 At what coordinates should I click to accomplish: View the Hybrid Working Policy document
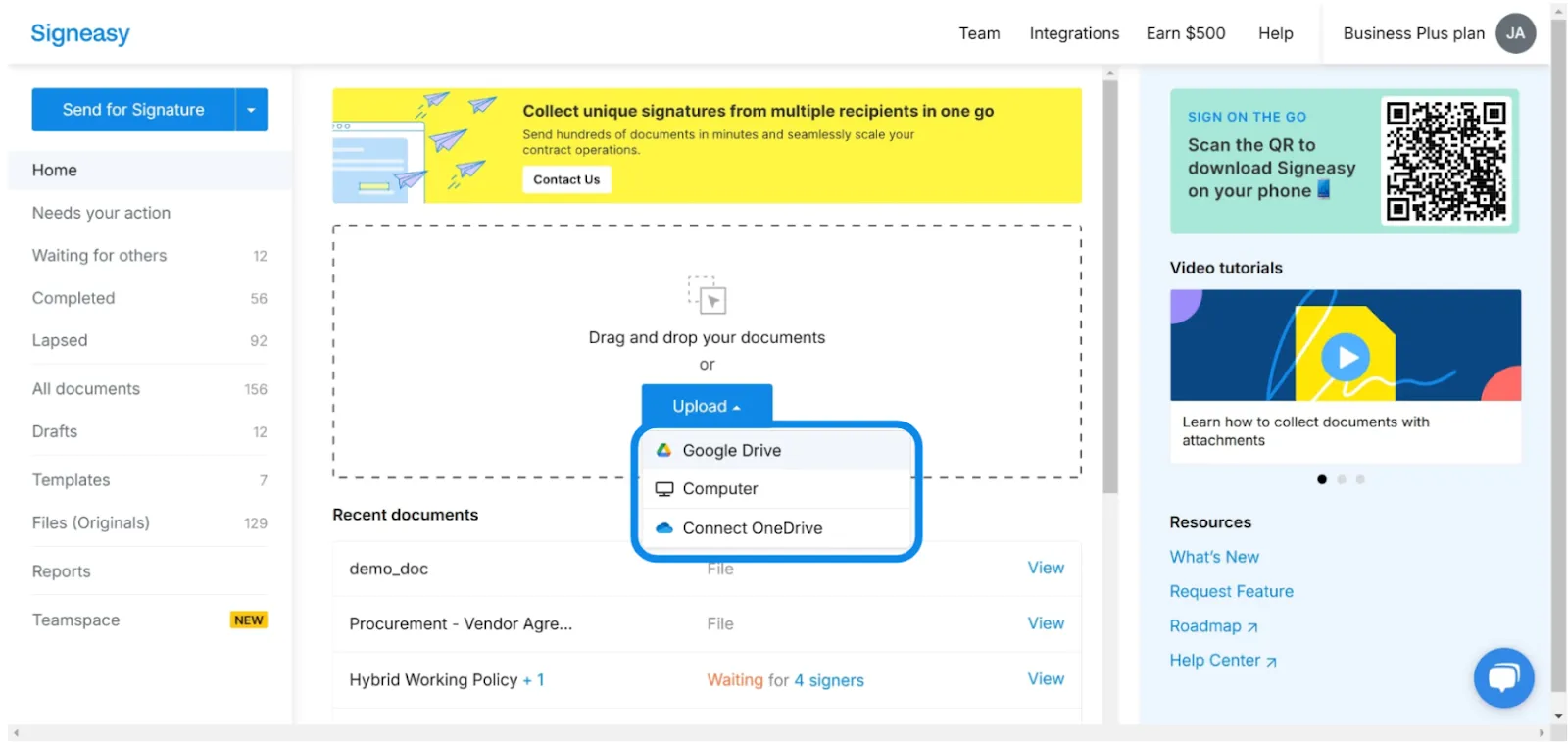click(1046, 678)
